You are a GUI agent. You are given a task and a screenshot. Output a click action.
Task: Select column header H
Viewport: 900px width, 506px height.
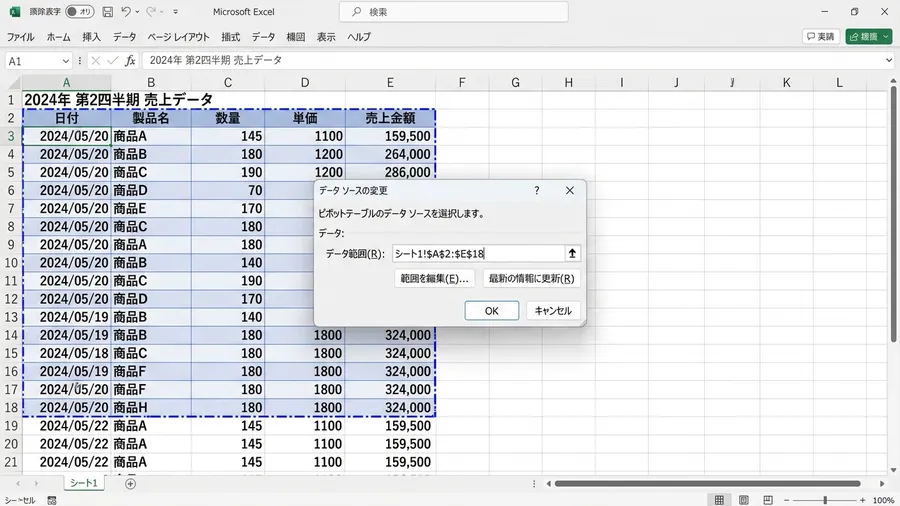click(568, 83)
